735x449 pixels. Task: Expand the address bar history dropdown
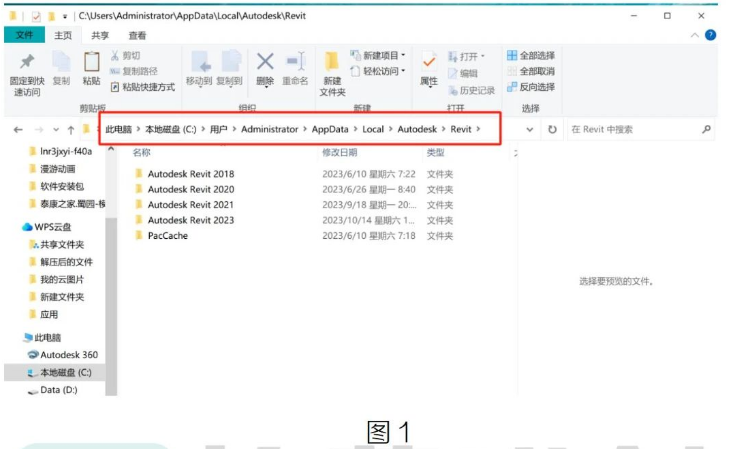pos(530,130)
